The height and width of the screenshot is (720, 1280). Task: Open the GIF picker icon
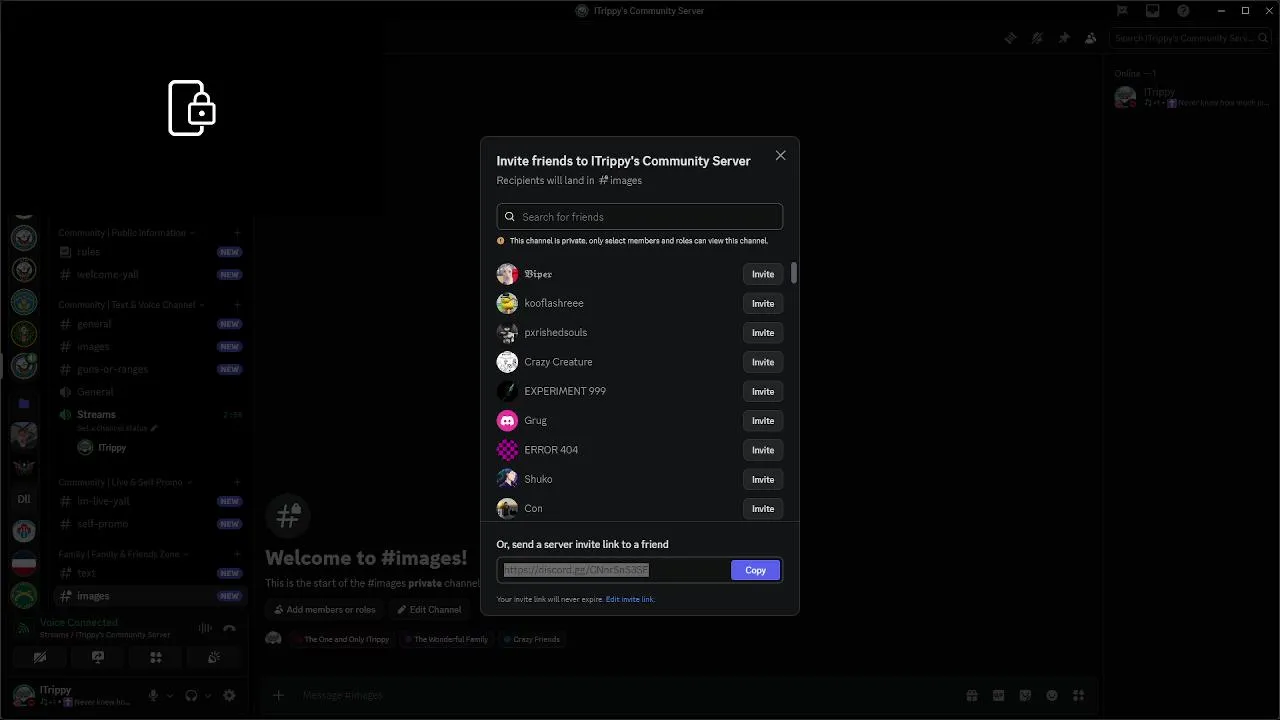coord(998,695)
